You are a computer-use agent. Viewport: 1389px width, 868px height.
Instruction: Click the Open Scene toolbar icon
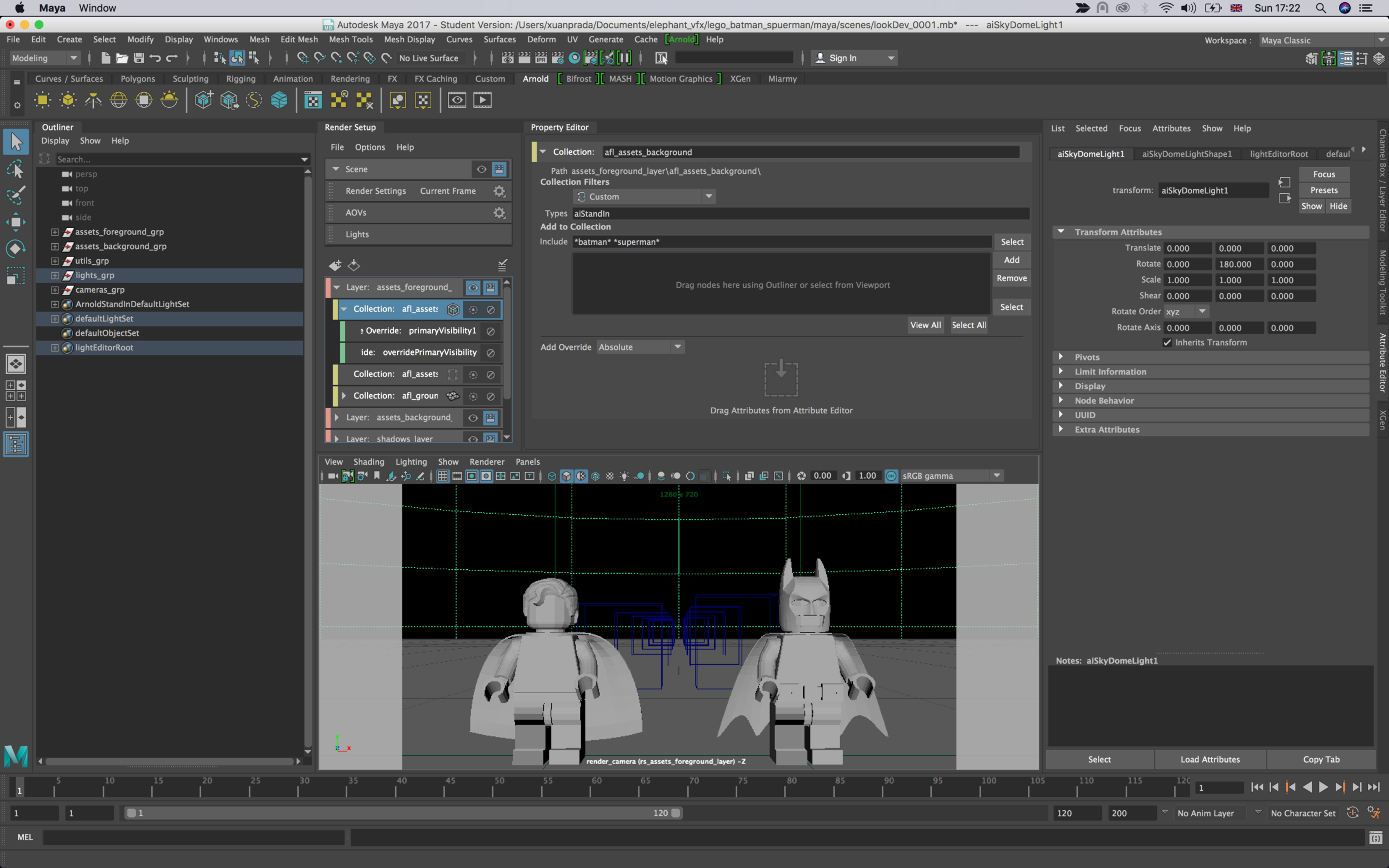(122, 58)
